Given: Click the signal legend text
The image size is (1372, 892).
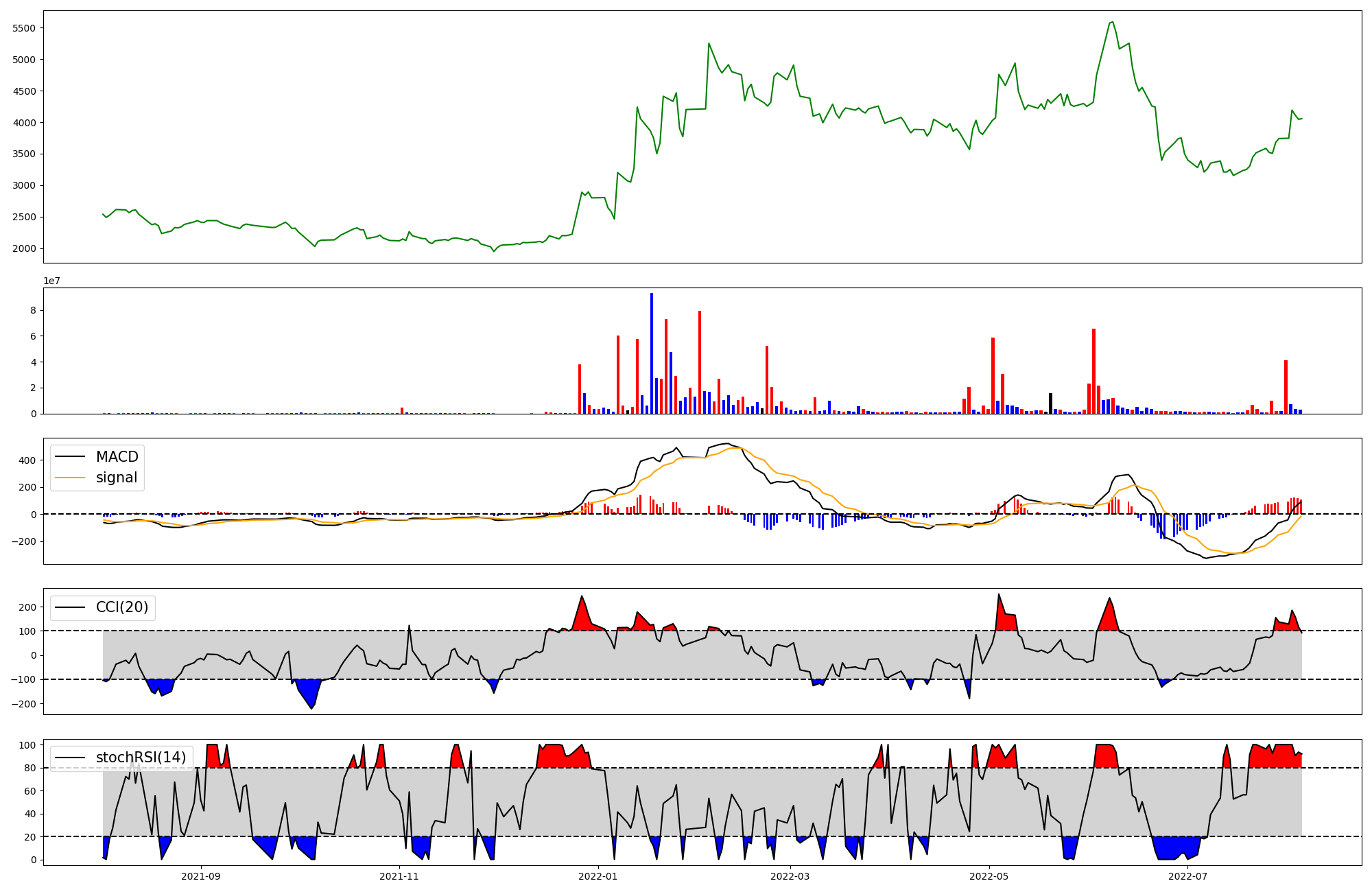Looking at the screenshot, I should pos(117,478).
